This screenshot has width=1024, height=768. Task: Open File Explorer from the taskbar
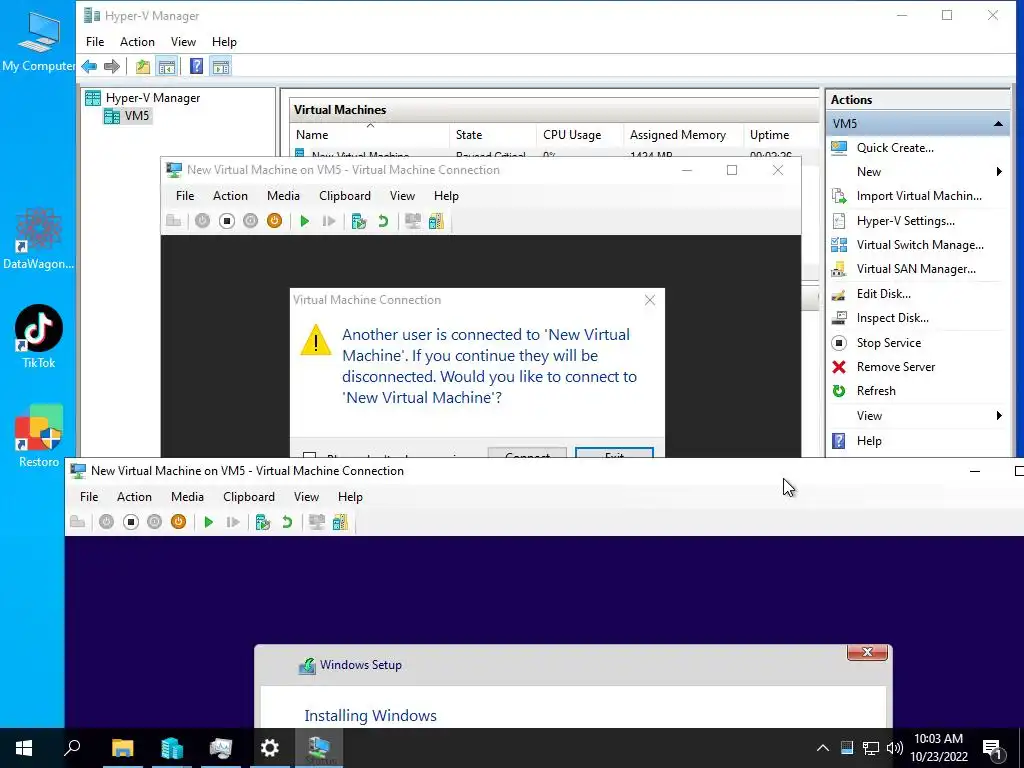pyautogui.click(x=123, y=748)
